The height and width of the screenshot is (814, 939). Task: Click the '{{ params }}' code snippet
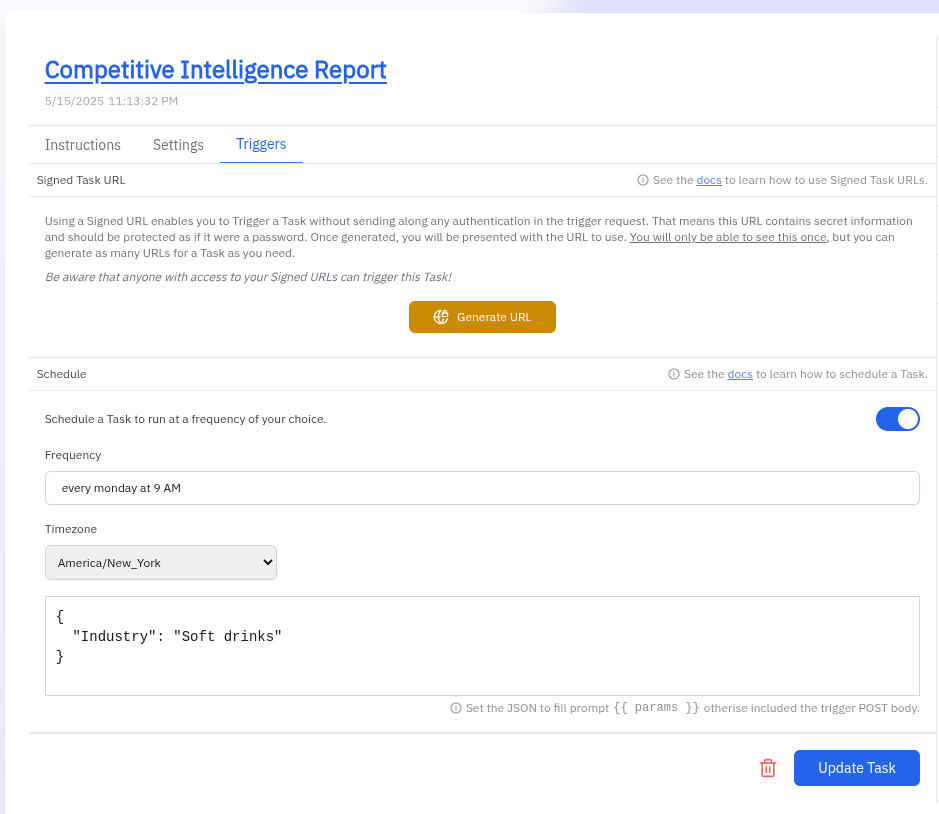(x=656, y=708)
